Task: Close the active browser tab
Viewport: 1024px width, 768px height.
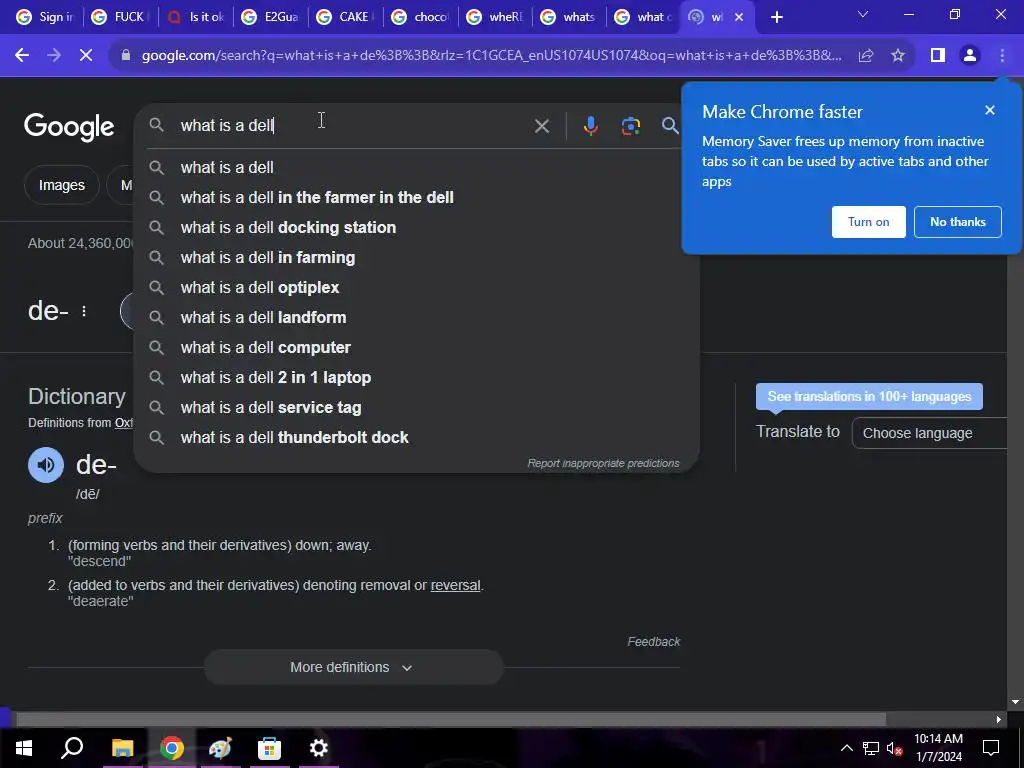Action: (x=739, y=17)
